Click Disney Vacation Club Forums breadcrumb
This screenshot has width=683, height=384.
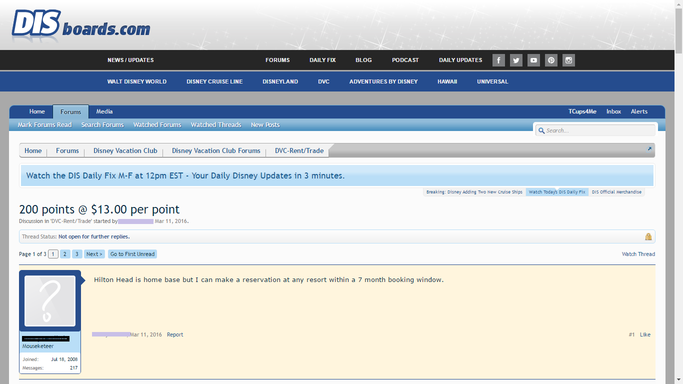click(x=216, y=151)
